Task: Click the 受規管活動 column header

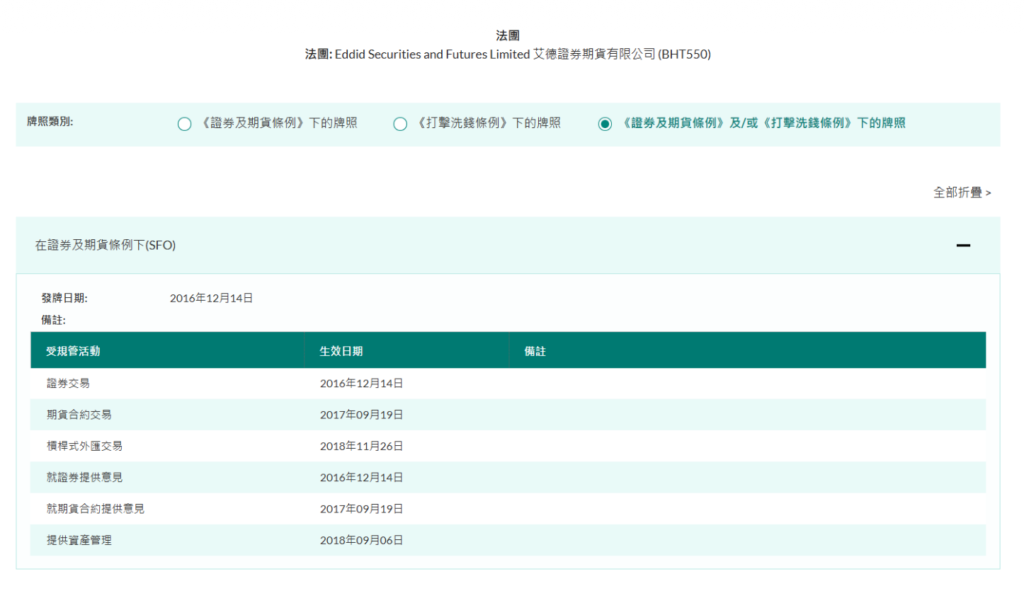Action: pos(73,352)
